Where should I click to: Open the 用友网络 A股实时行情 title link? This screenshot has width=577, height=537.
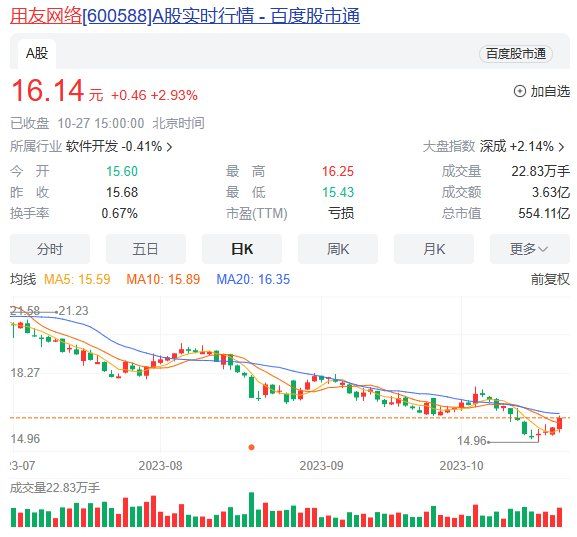pyautogui.click(x=185, y=16)
